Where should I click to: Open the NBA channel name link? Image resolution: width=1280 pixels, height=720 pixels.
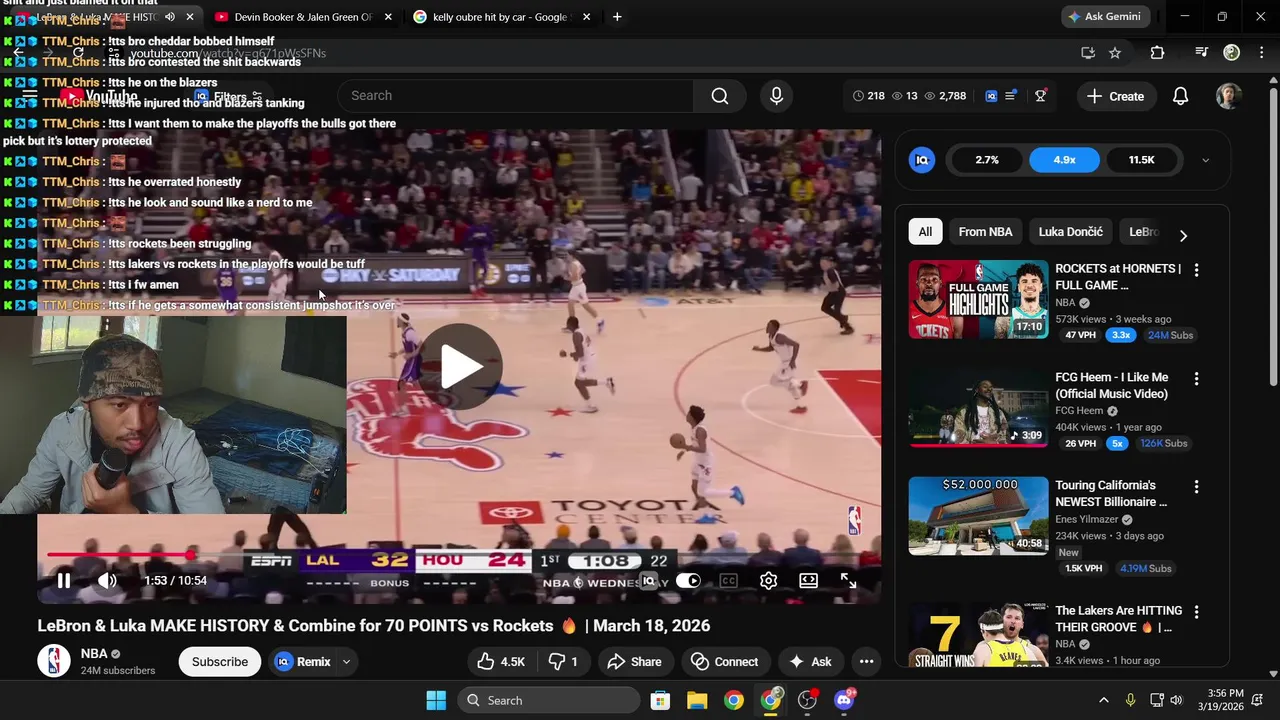[x=94, y=653]
